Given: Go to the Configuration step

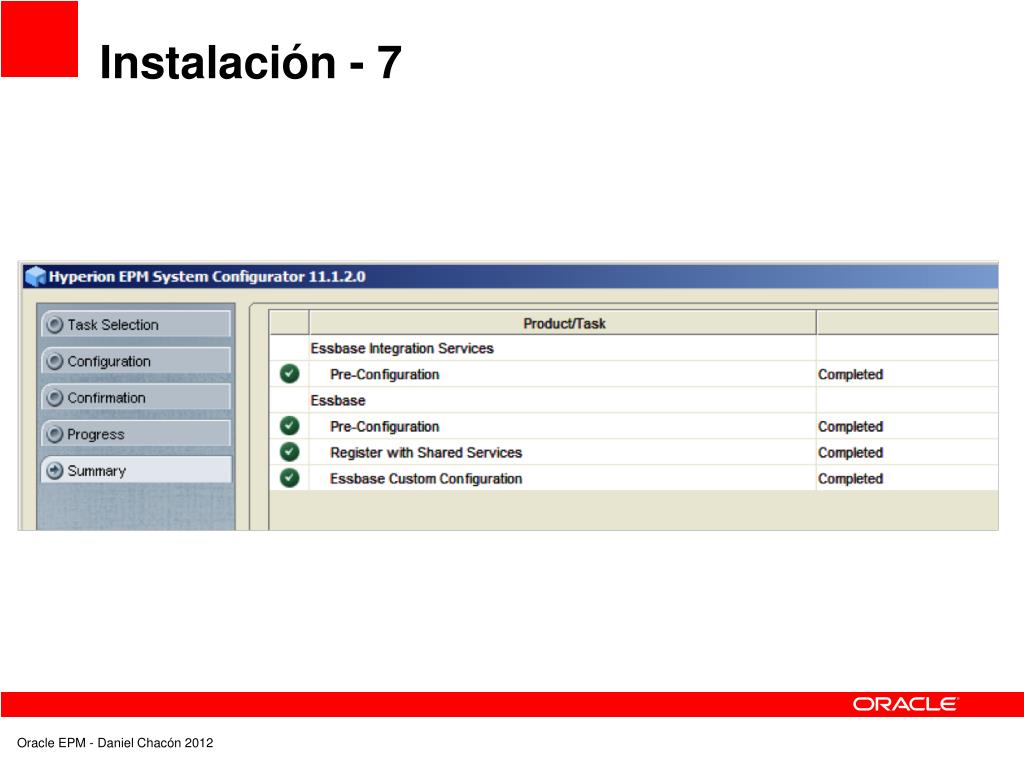Looking at the screenshot, I should point(136,361).
